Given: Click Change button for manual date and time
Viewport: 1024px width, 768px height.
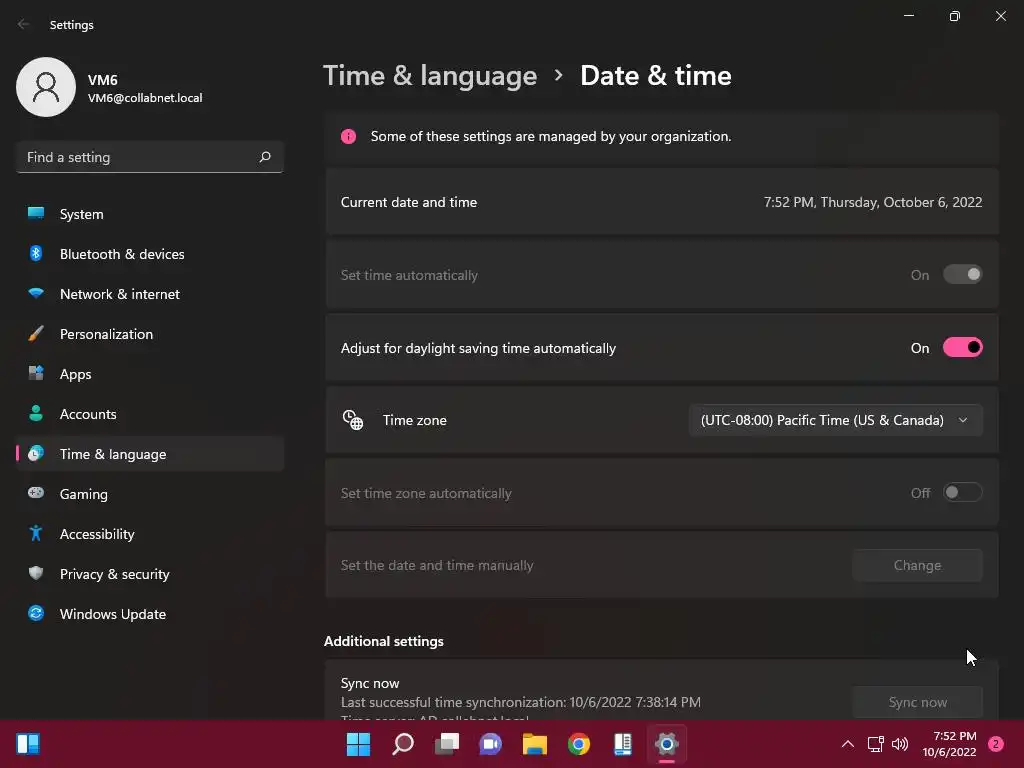Looking at the screenshot, I should tap(917, 565).
